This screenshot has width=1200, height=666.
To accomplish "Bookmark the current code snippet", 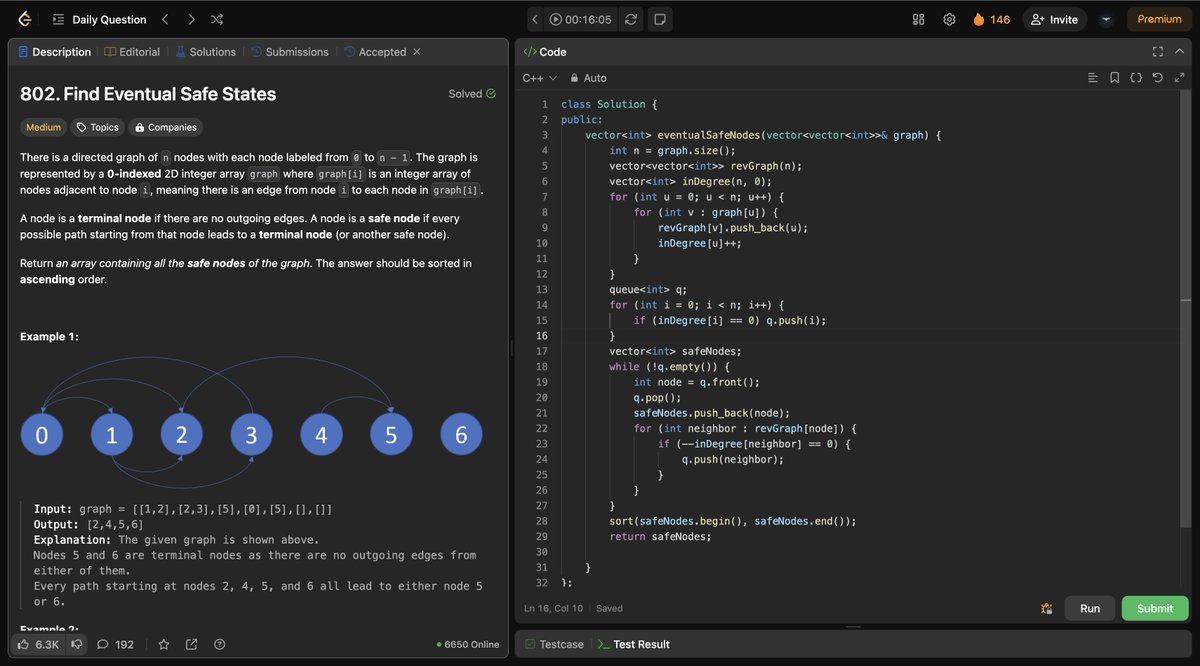I will (1114, 77).
